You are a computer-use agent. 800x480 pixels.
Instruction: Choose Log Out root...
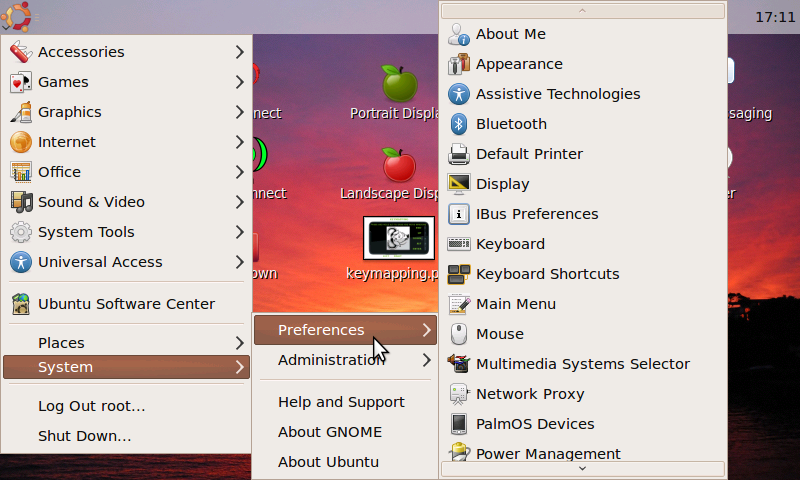[92, 406]
